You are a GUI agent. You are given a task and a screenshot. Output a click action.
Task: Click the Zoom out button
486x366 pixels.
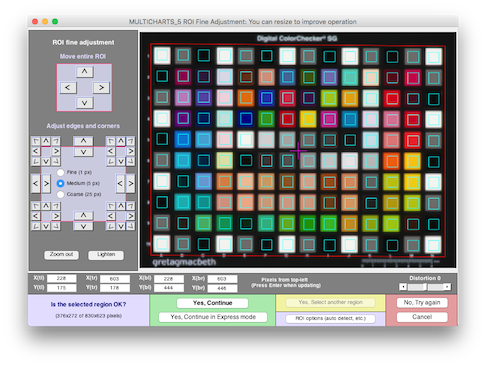tap(61, 255)
